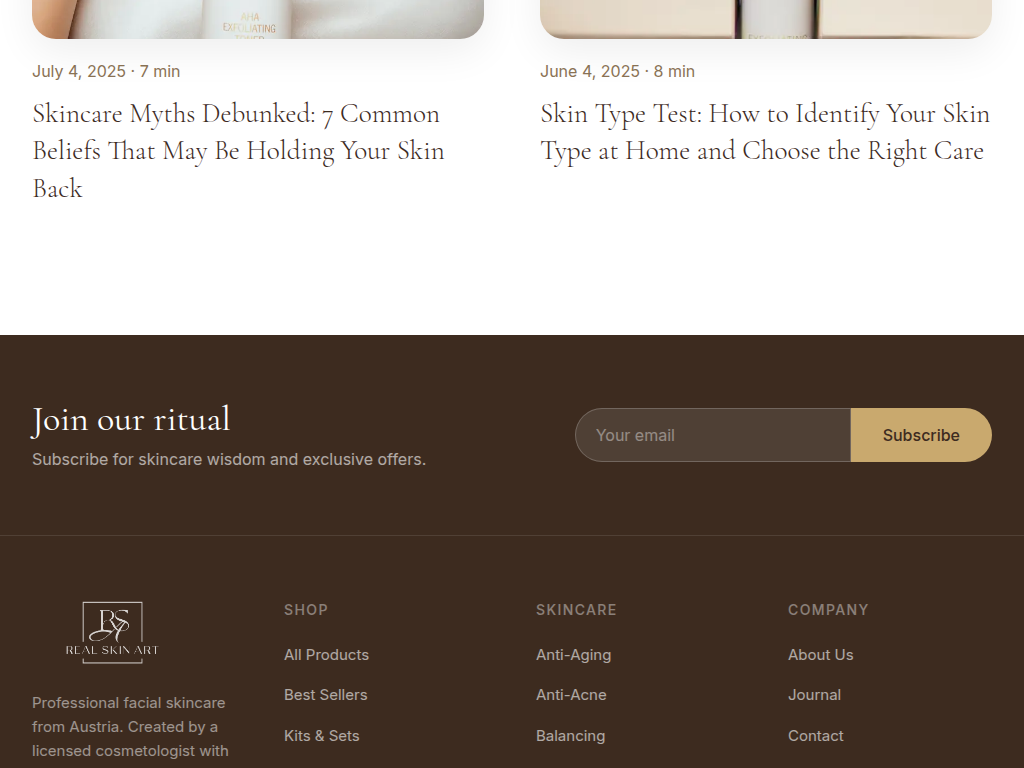Image resolution: width=1024 pixels, height=768 pixels.
Task: Click the AHA exfoliating toner article image
Action: pyautogui.click(x=258, y=19)
